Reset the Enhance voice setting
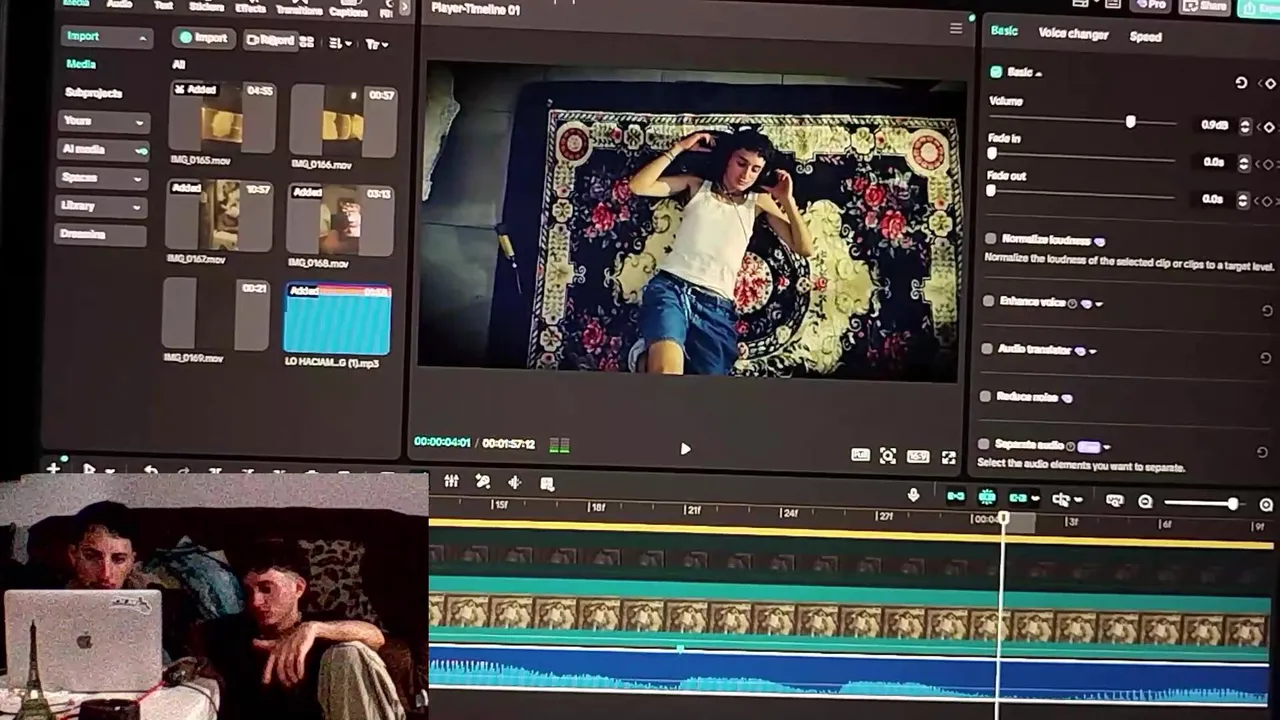 coord(1267,311)
